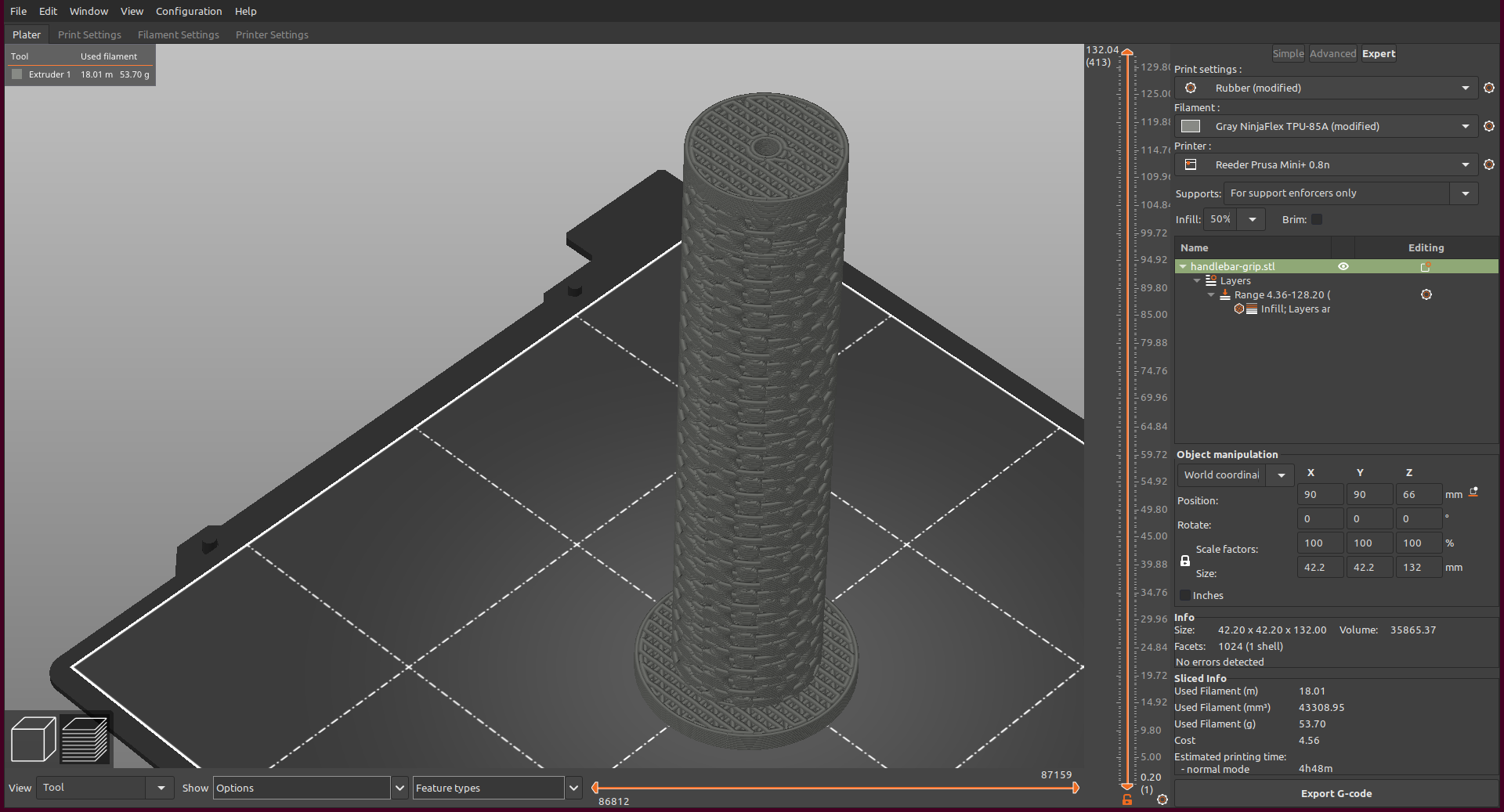Select Simple mode

click(1288, 53)
